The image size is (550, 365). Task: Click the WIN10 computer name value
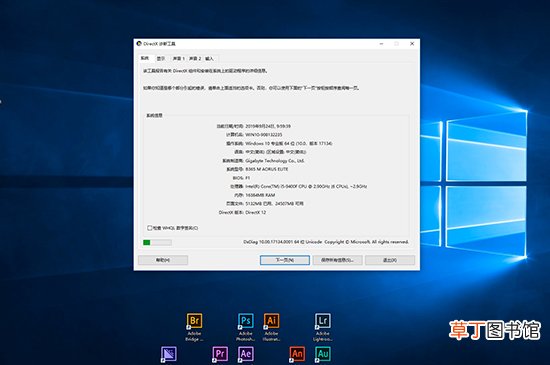point(263,135)
